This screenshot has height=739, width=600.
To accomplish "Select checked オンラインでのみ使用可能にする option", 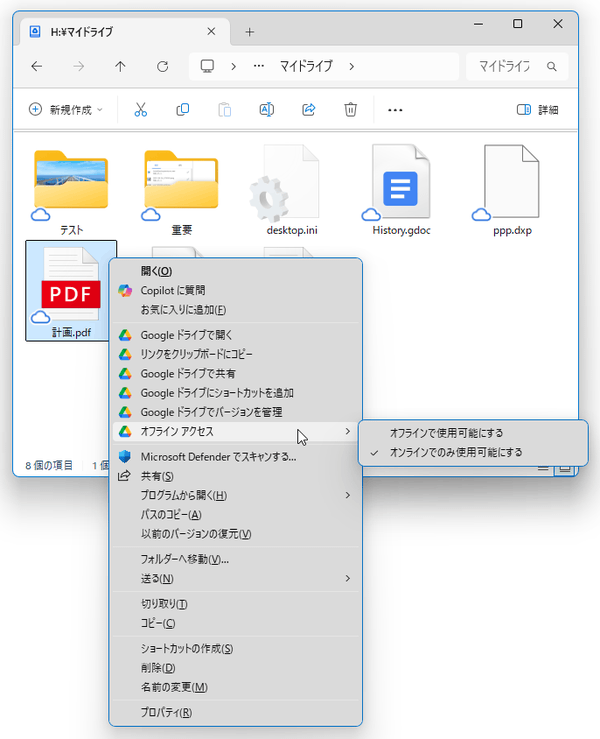I will coord(455,452).
